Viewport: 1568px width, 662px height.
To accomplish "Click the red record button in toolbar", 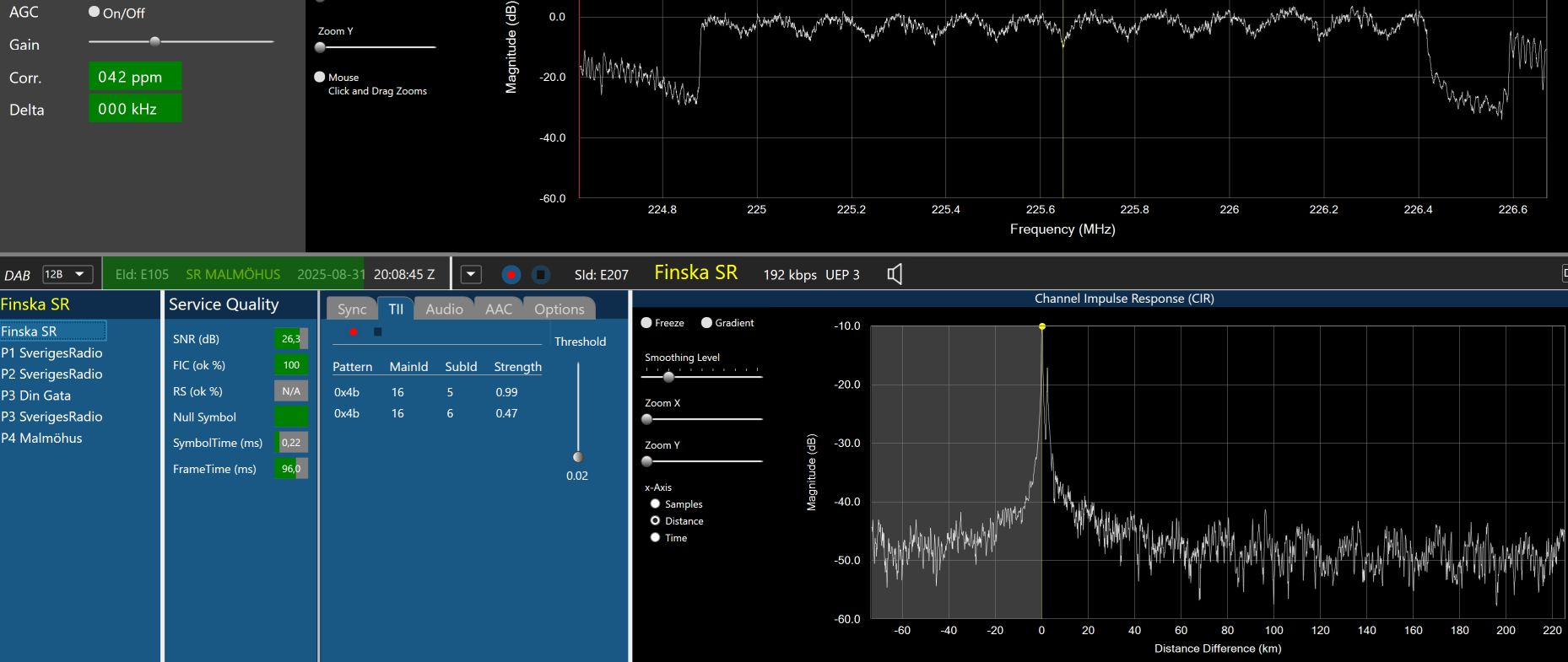I will coord(511,275).
